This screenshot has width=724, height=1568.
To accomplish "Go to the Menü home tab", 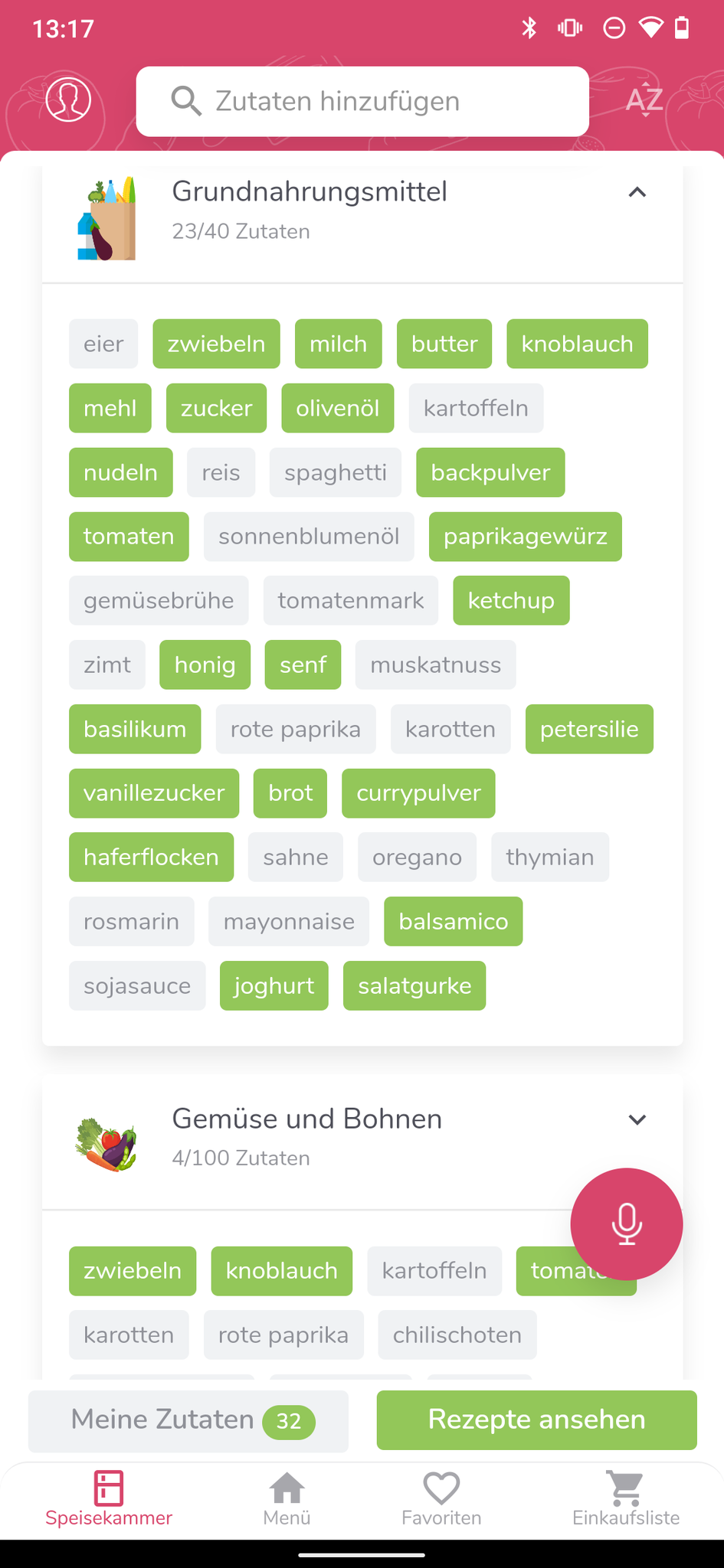I will tap(287, 1498).
